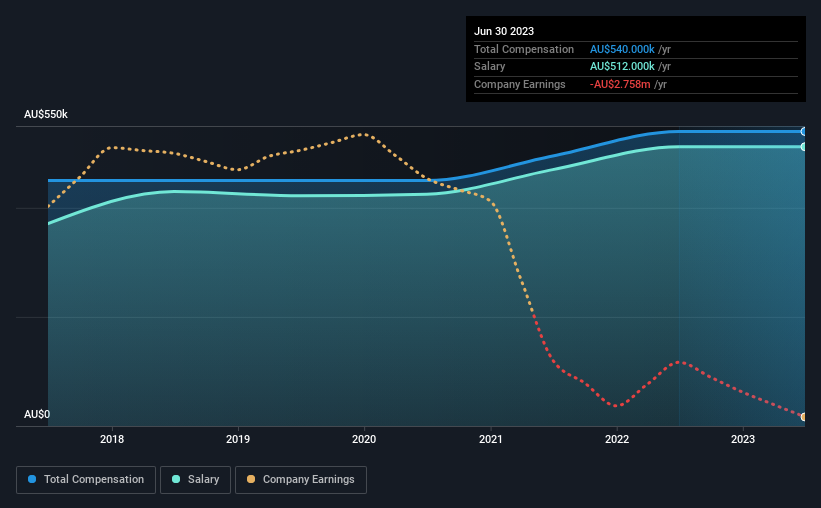Viewport: 821px width, 508px height.
Task: Click the blue Total Compensation legend dot
Action: 32,479
